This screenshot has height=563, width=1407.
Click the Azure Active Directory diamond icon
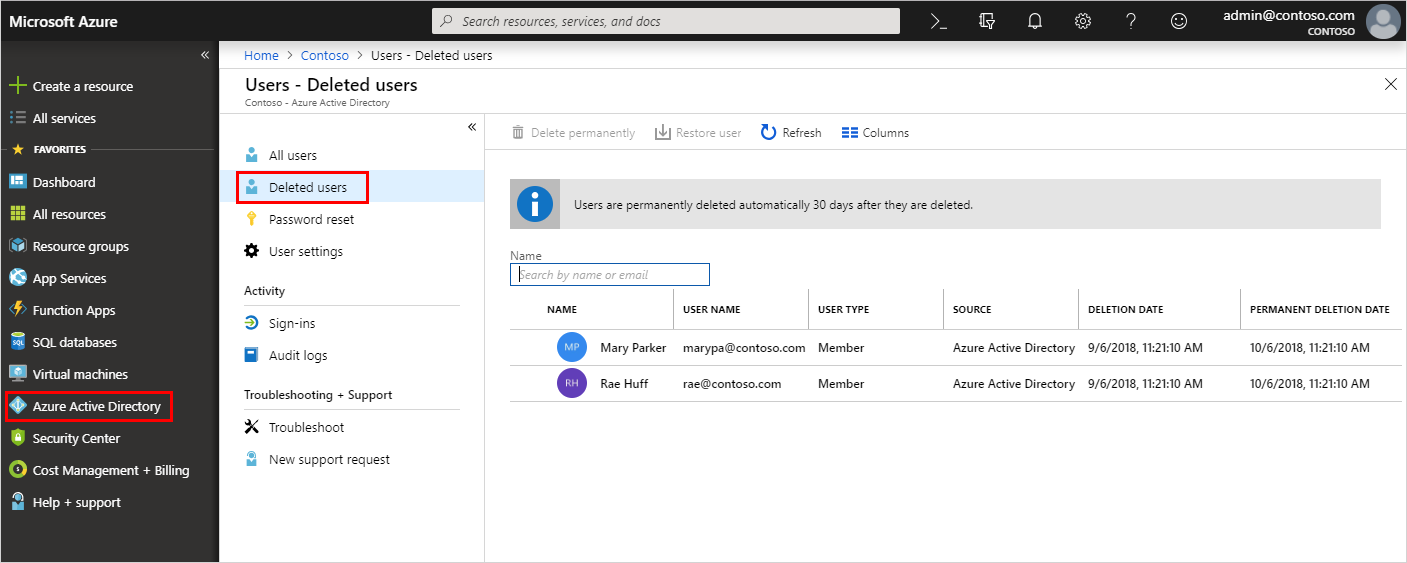tap(17, 406)
